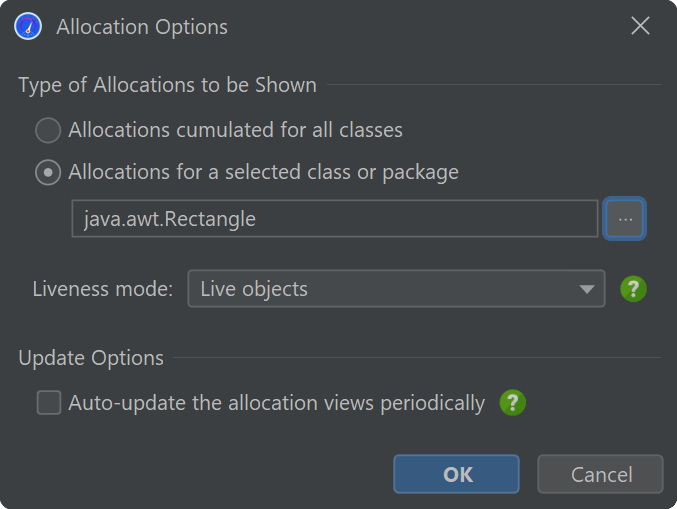Click the Allocation Options title text
677x509 pixels.
pos(142,27)
